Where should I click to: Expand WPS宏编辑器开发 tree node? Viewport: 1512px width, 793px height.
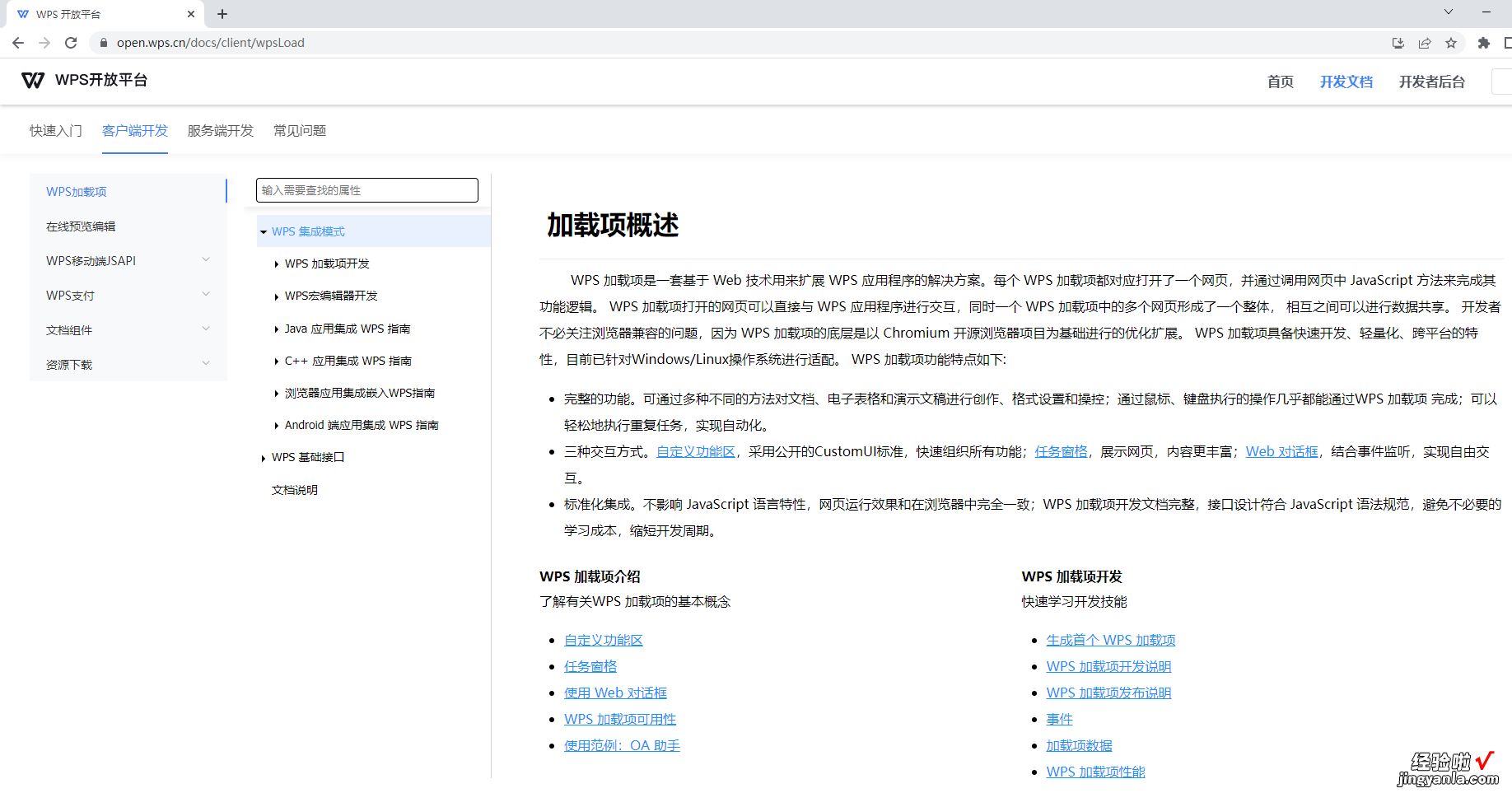pyautogui.click(x=276, y=296)
